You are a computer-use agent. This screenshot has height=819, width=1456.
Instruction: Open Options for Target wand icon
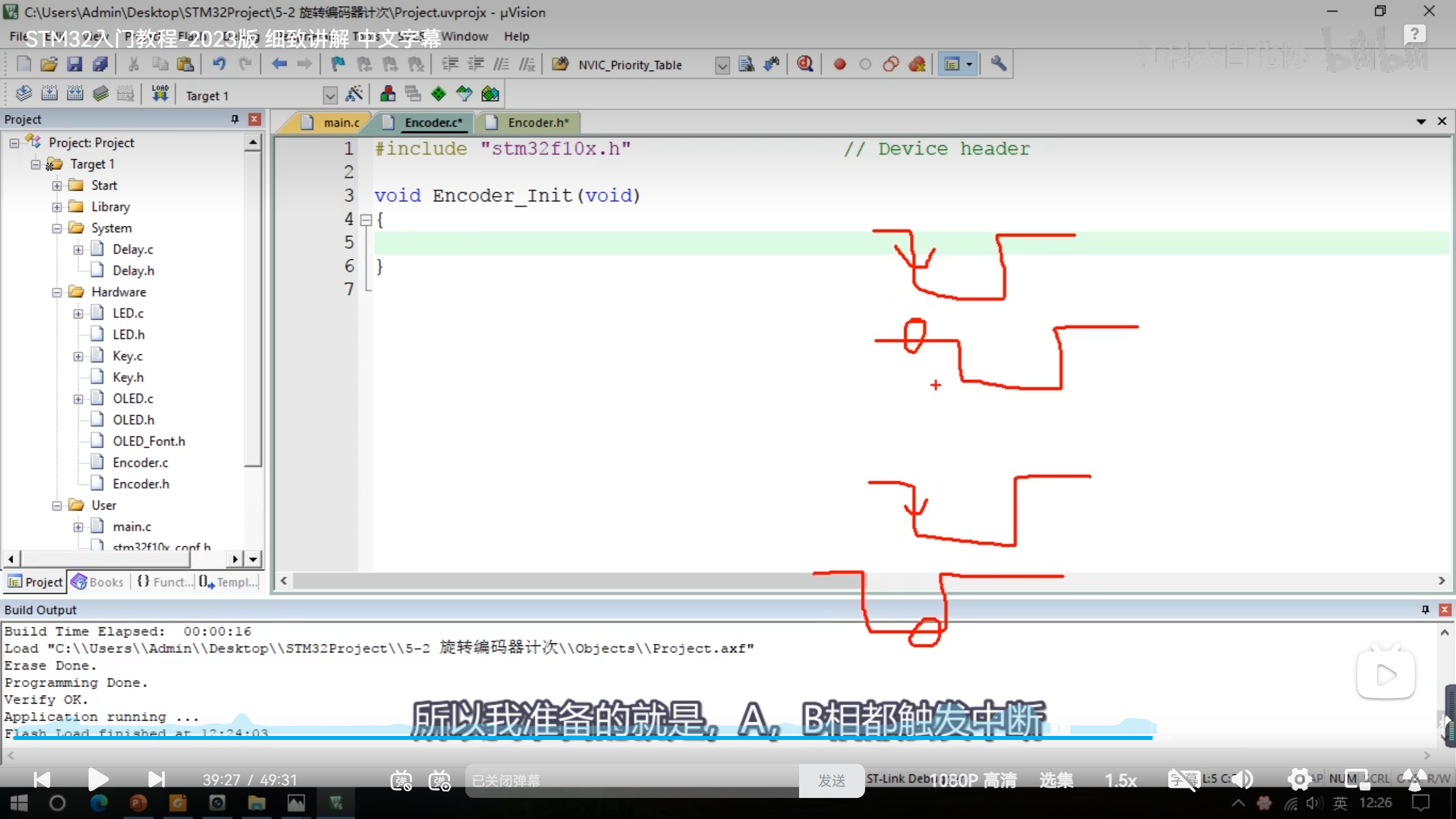click(354, 94)
